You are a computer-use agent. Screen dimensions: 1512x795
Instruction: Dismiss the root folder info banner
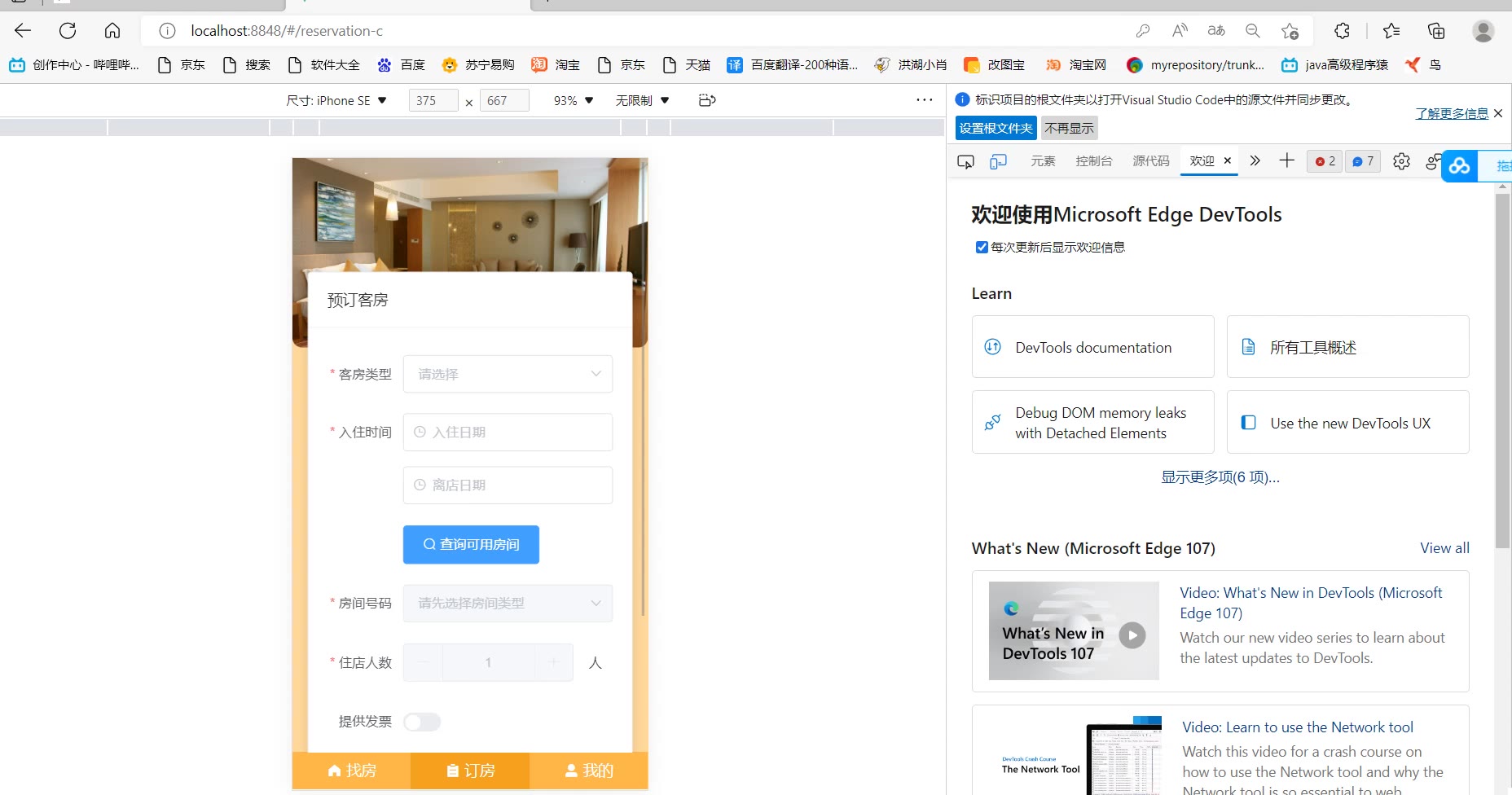pyautogui.click(x=1498, y=113)
